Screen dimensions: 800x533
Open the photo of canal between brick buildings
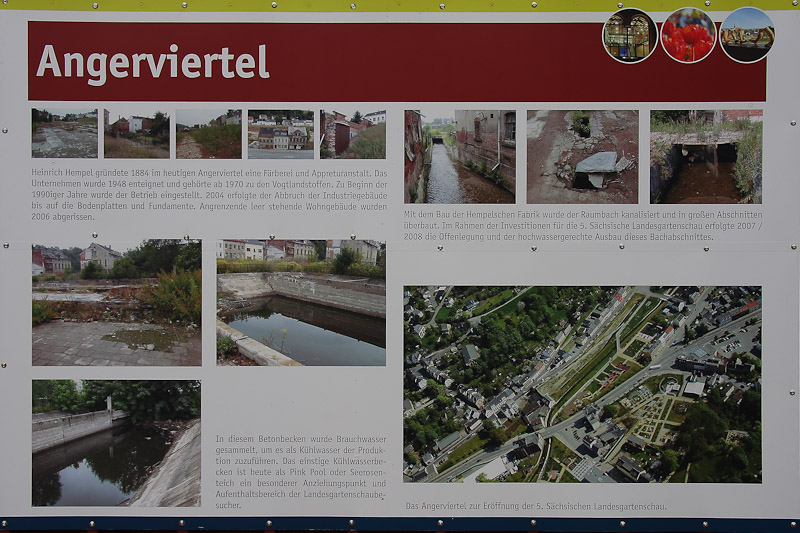pyautogui.click(x=460, y=157)
